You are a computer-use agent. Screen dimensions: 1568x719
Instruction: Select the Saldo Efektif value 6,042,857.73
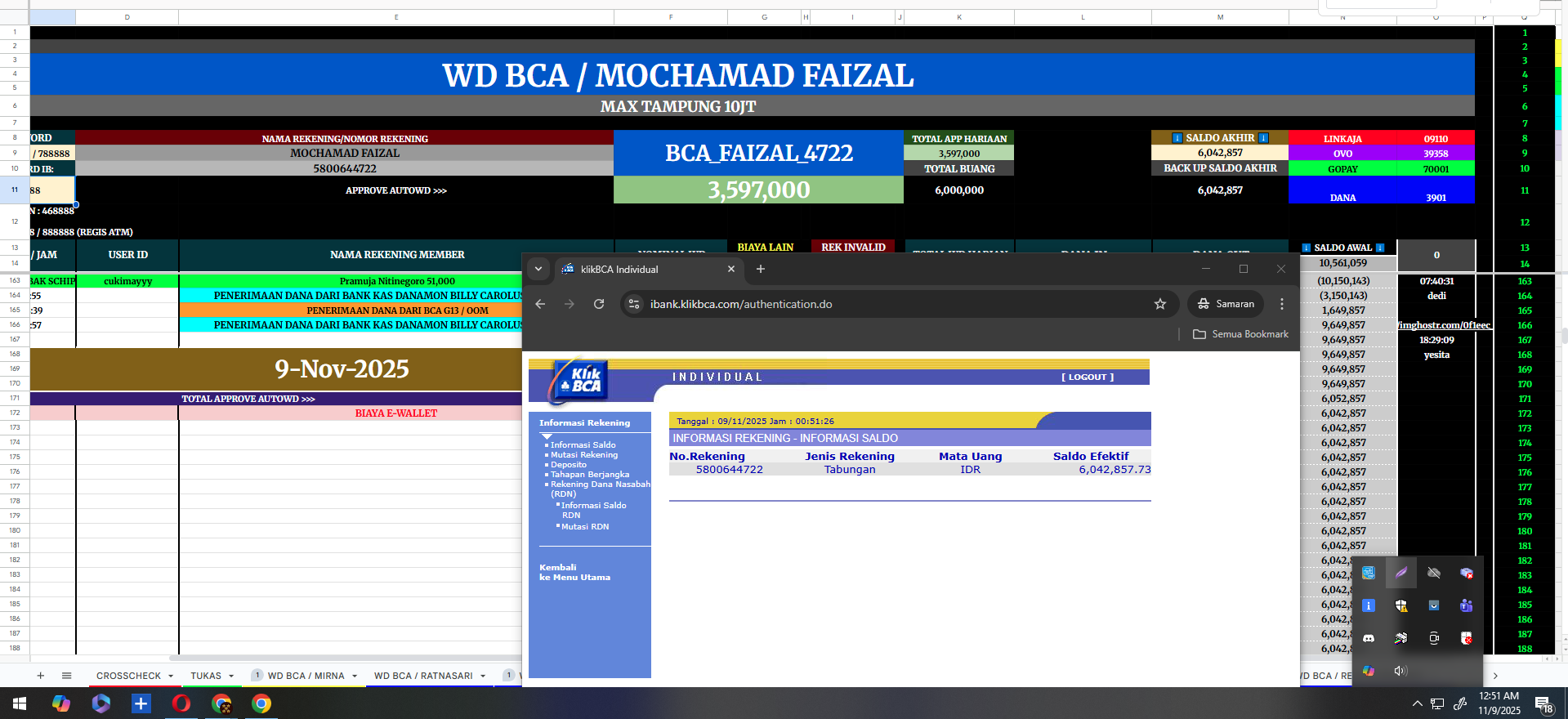coord(1115,470)
